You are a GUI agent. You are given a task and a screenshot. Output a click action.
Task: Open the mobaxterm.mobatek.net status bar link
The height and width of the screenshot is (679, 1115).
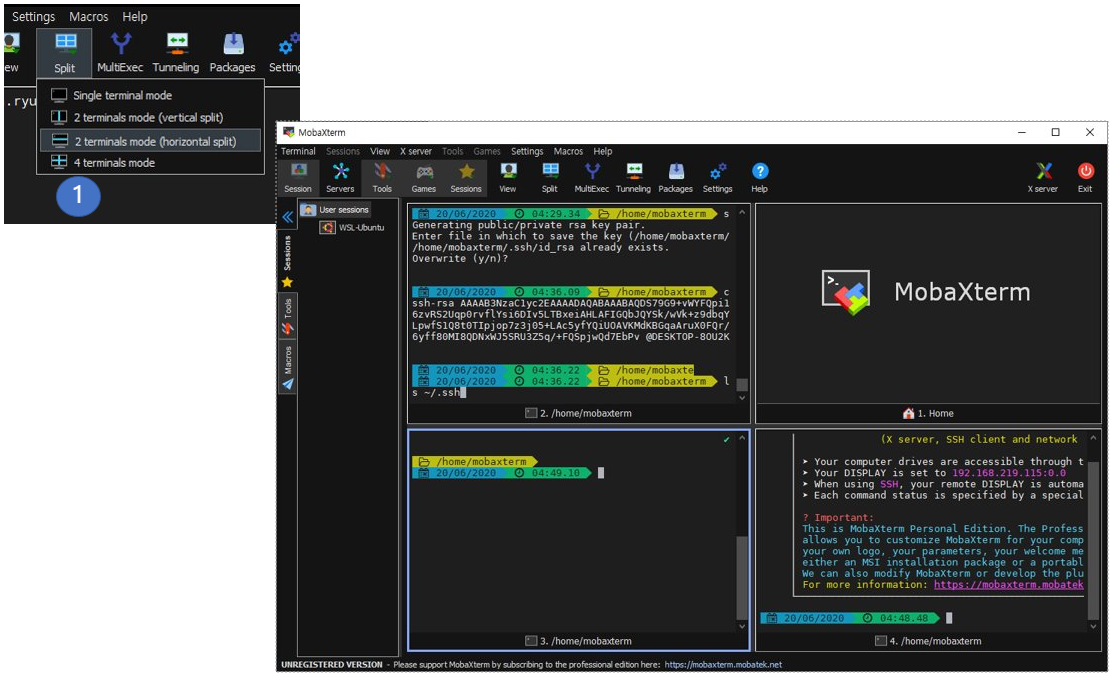(x=723, y=665)
